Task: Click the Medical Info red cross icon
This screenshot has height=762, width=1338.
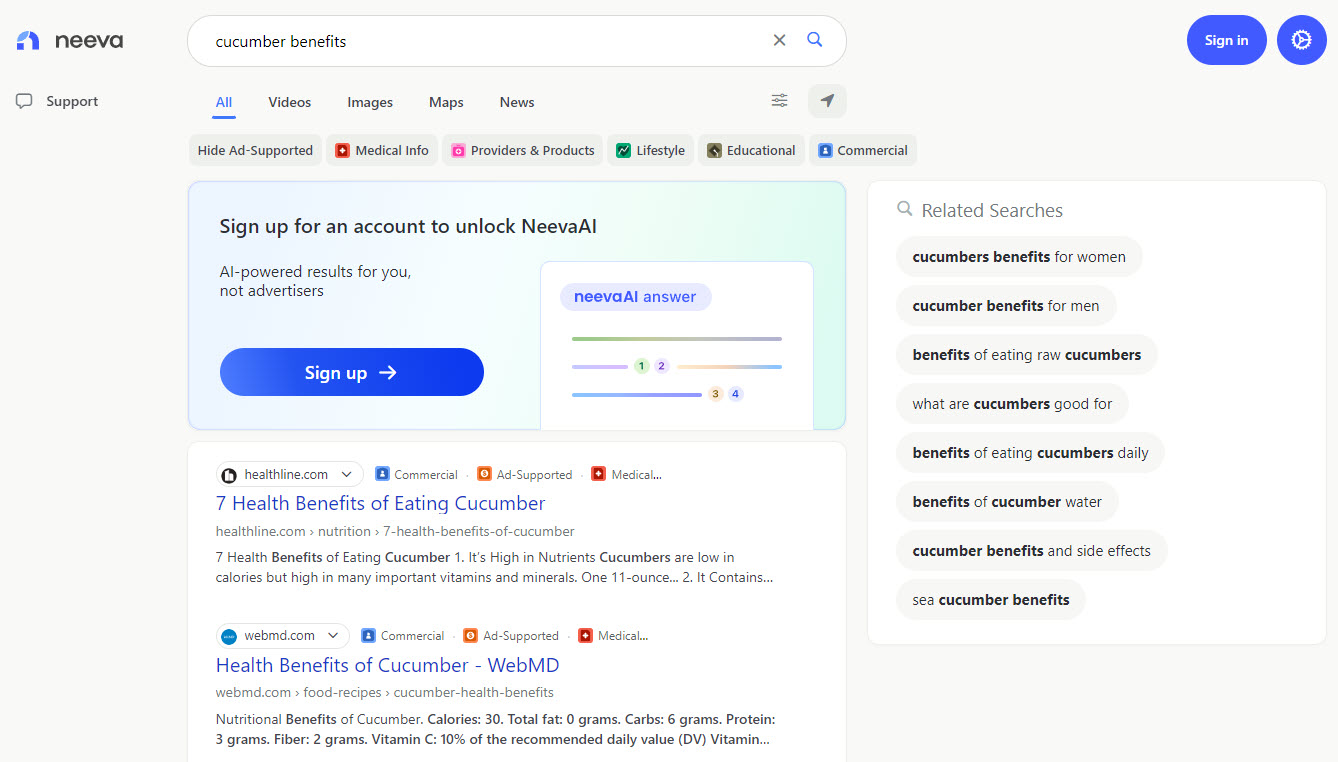Action: (x=342, y=150)
